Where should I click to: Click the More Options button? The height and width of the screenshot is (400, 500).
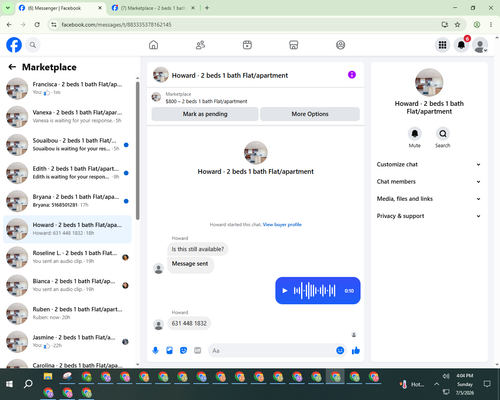(x=310, y=114)
